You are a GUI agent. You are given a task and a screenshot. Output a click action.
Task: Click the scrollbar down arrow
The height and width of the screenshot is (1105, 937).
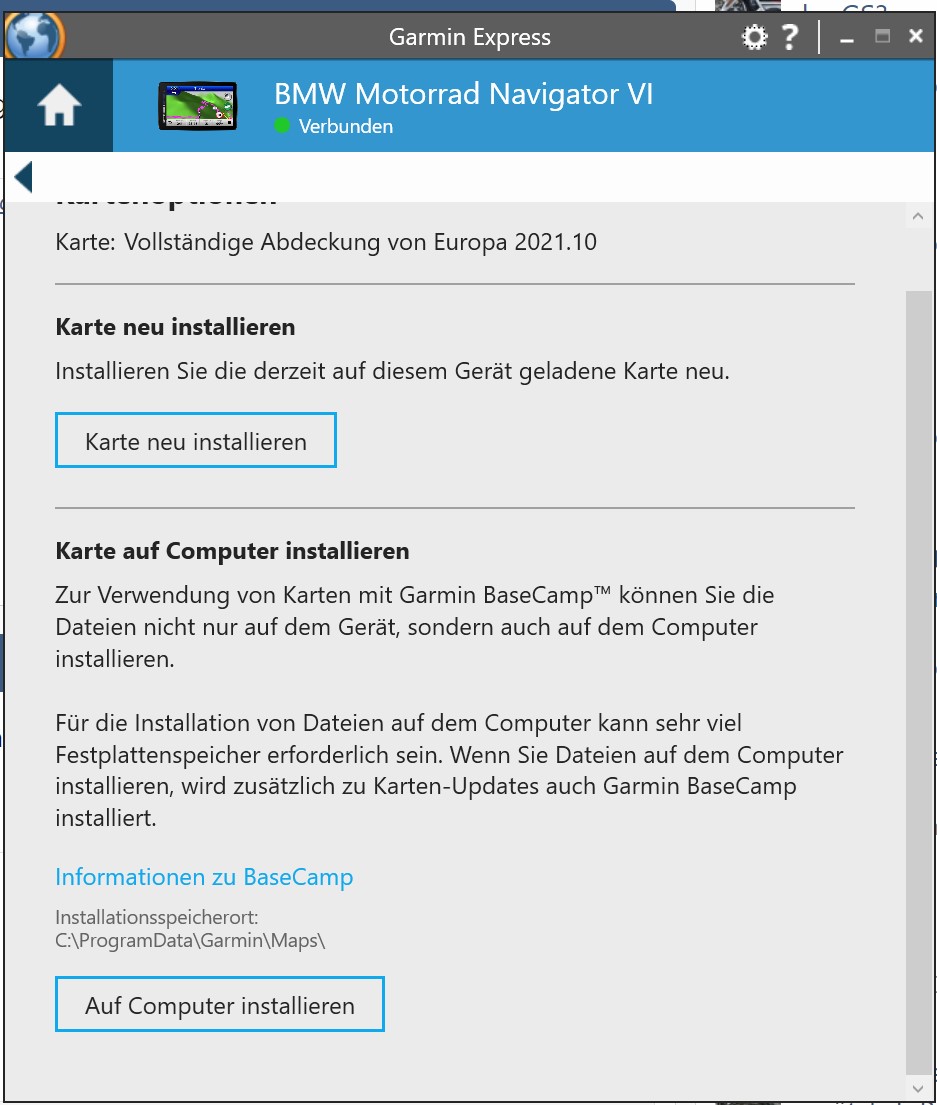click(917, 1086)
